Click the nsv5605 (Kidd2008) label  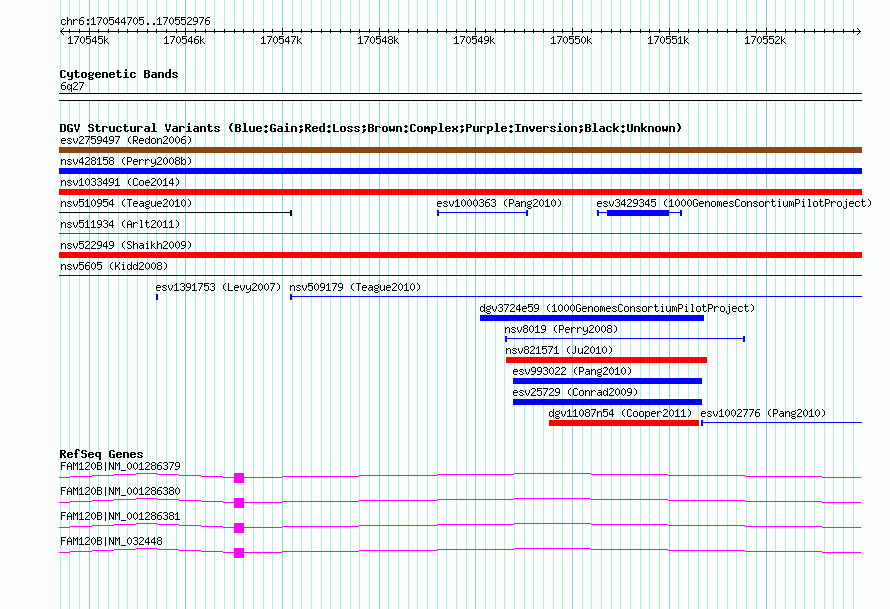[114, 266]
